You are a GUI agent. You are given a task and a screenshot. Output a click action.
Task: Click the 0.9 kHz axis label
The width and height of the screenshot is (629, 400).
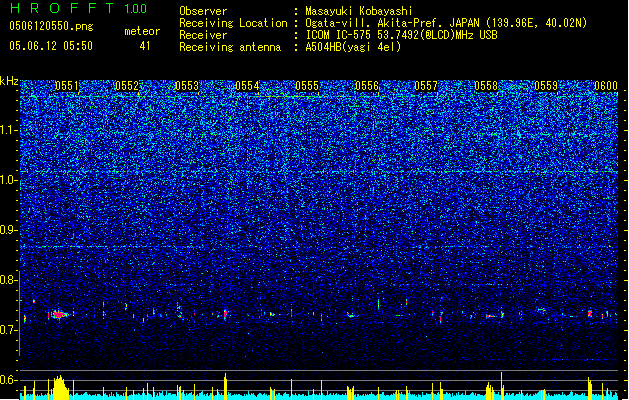click(9, 229)
